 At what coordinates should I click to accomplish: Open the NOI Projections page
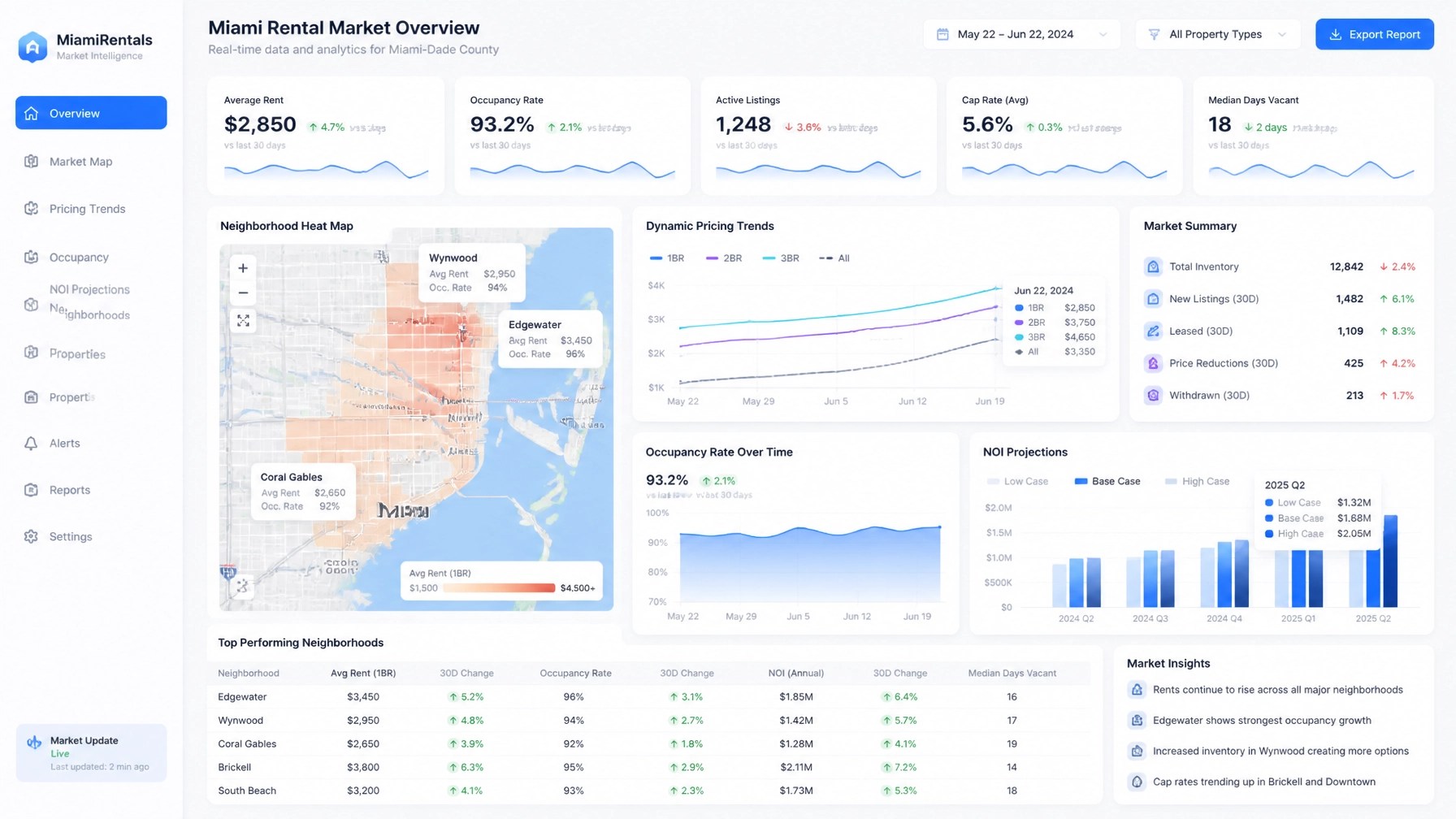point(89,290)
